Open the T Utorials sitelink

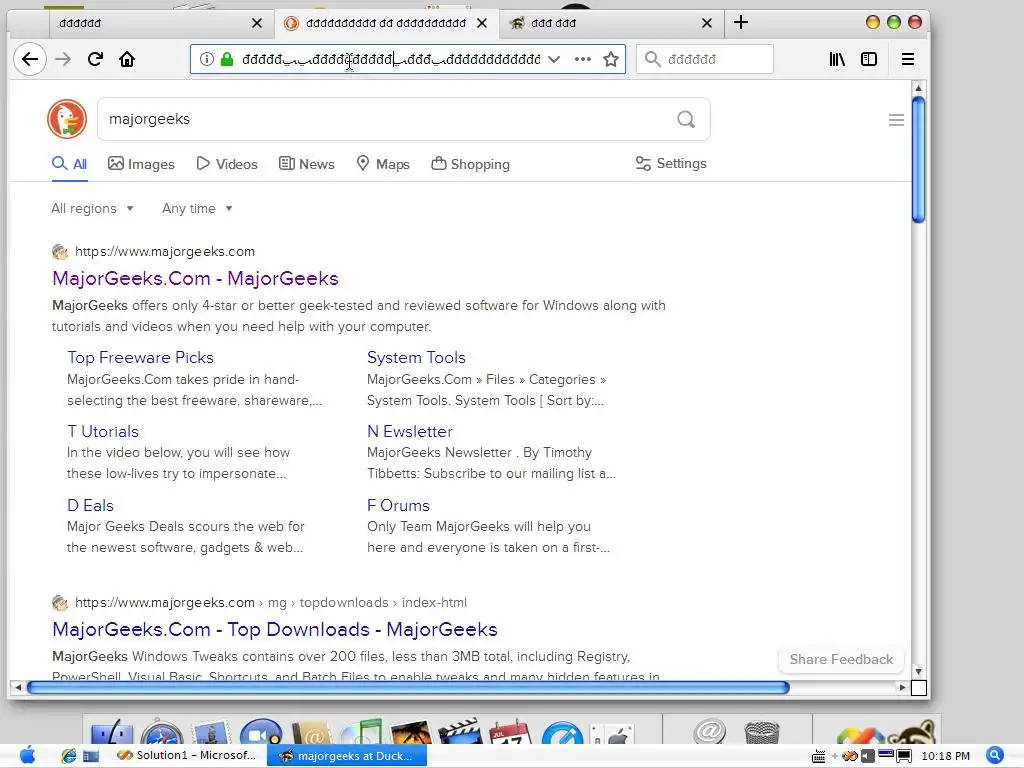[103, 431]
